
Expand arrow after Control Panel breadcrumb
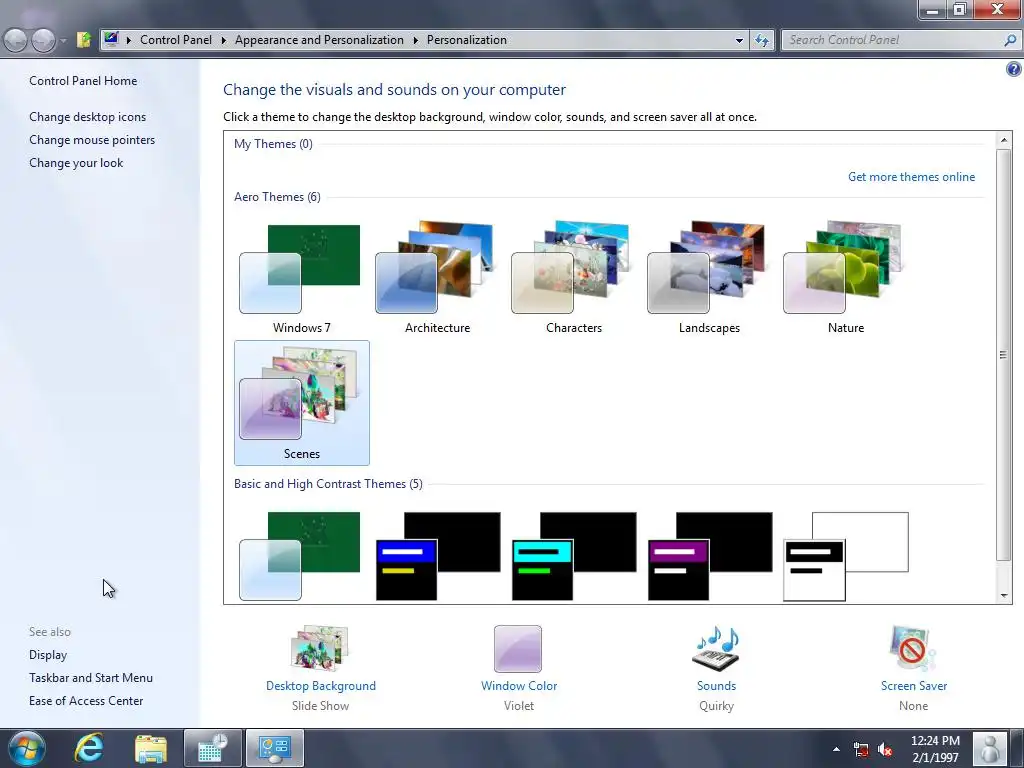(223, 40)
